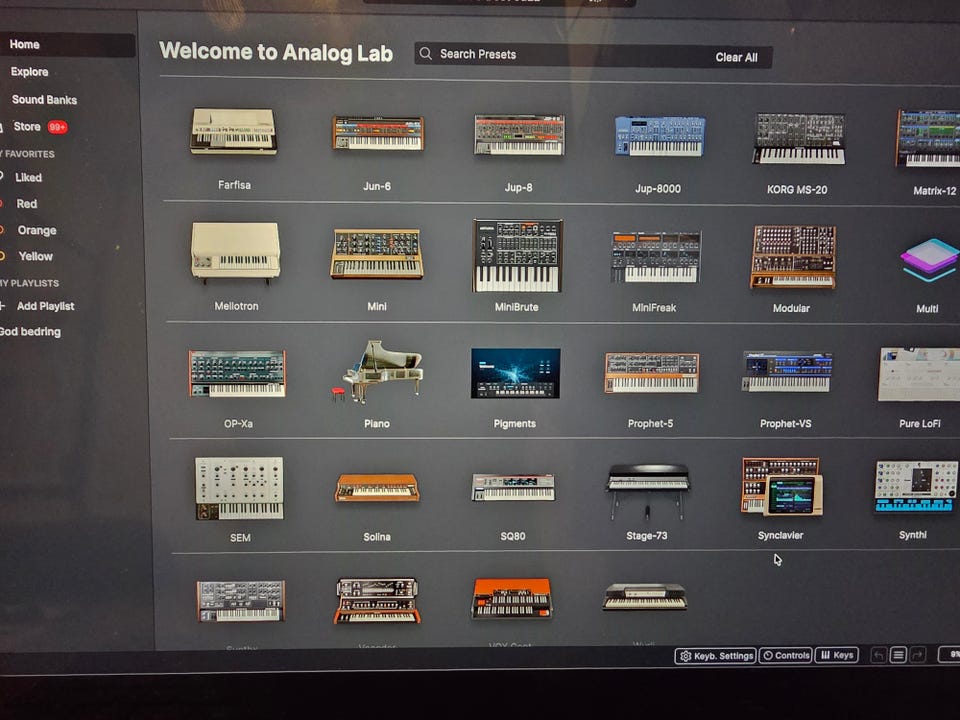Show Liked presets
960x720 pixels.
point(28,178)
